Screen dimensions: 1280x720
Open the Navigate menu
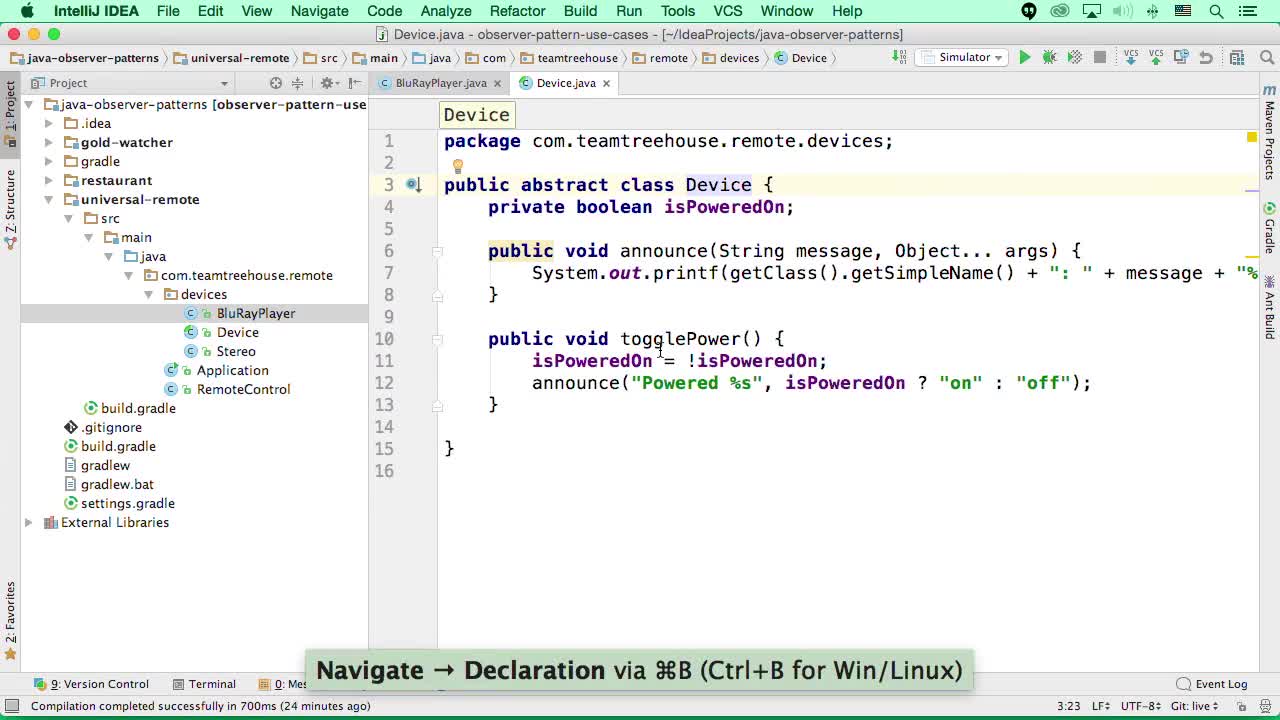click(319, 11)
